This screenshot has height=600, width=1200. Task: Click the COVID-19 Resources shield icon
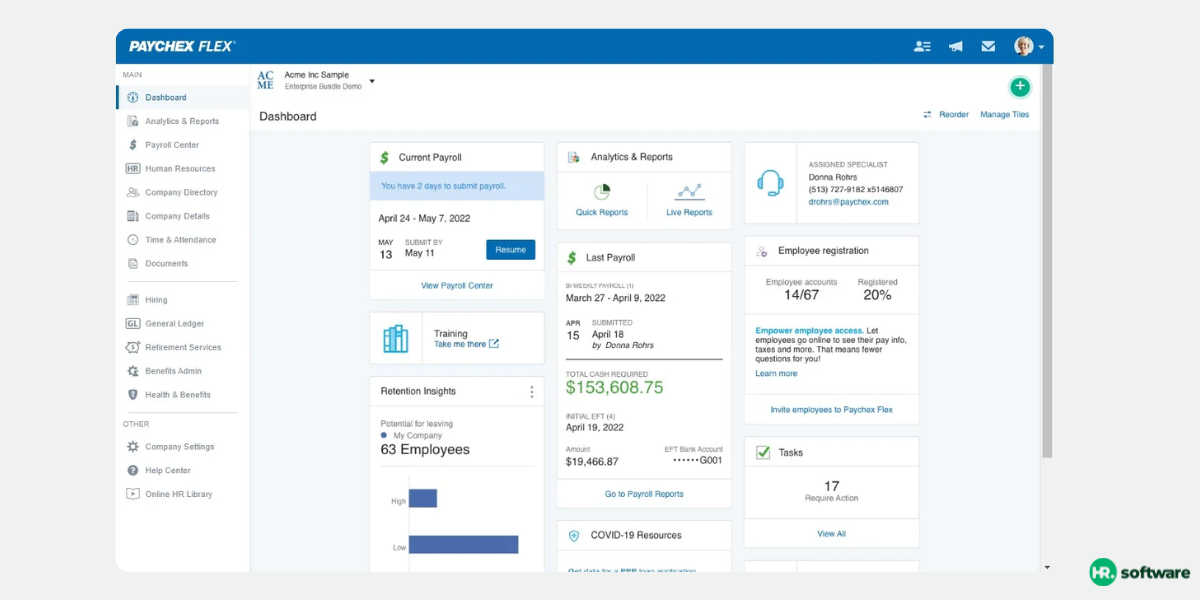tap(574, 536)
